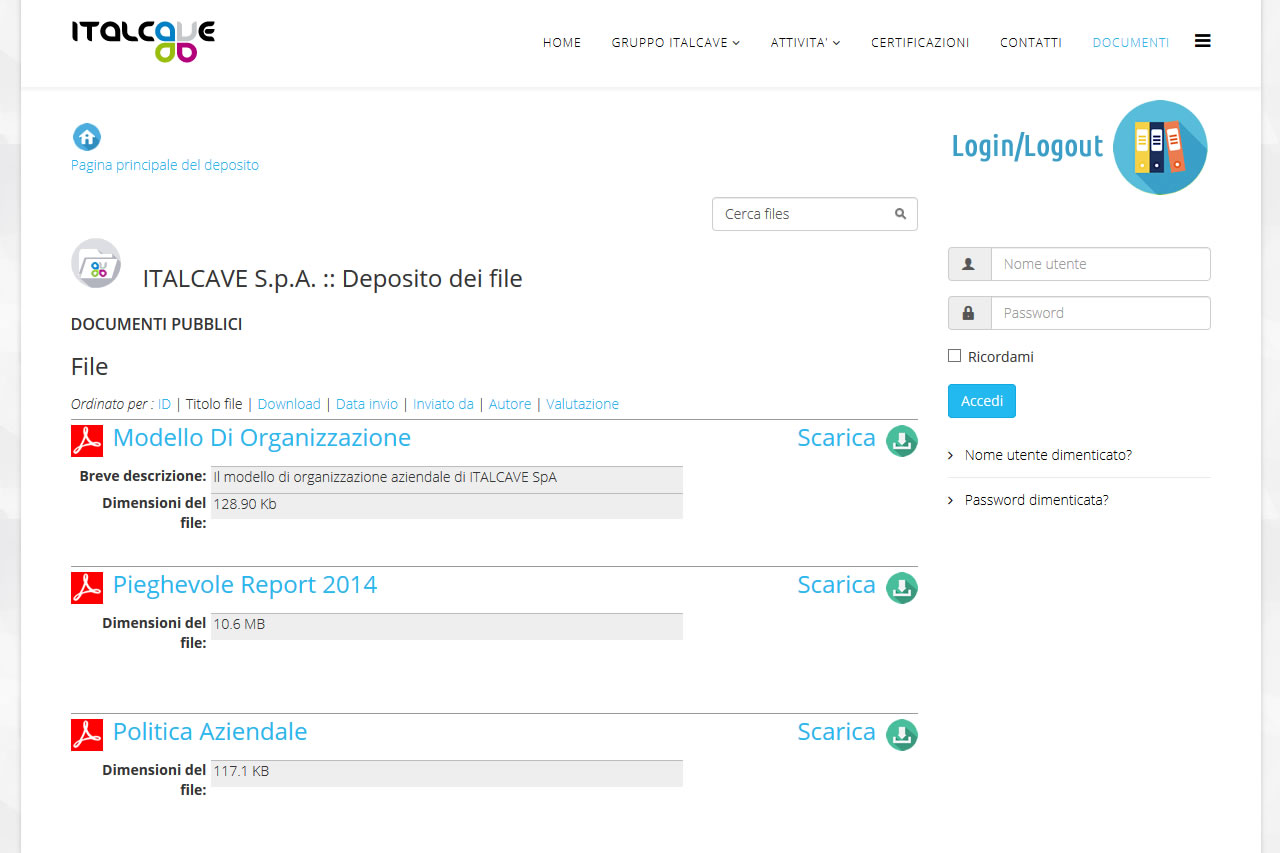This screenshot has width=1280, height=853.
Task: Click the magnifier icon in the Cerca files box
Action: [900, 214]
